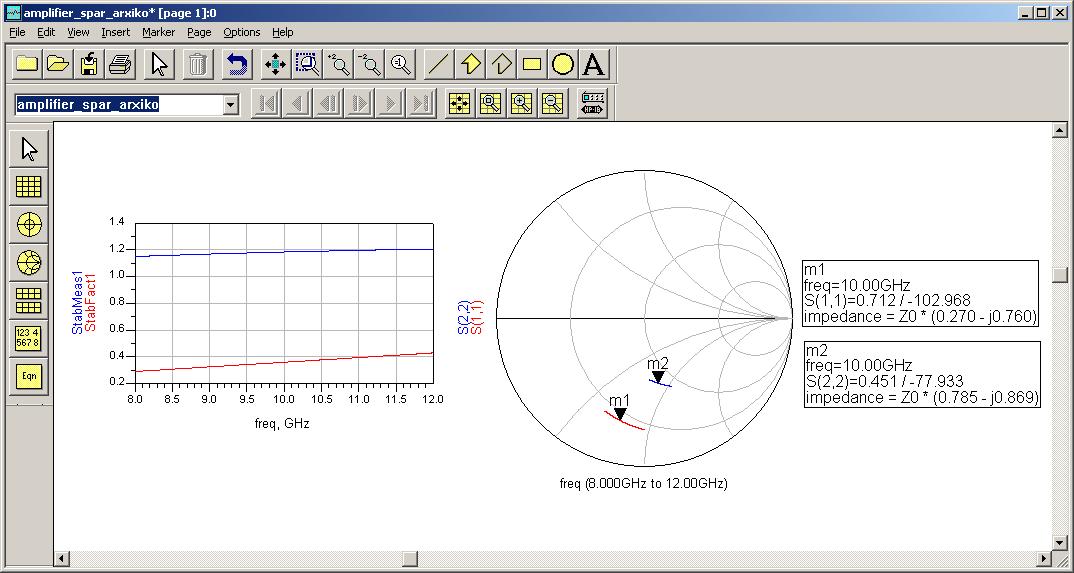Viewport: 1074px width, 573px height.
Task: Click the vertical scrollbar thumb
Action: [1060, 275]
